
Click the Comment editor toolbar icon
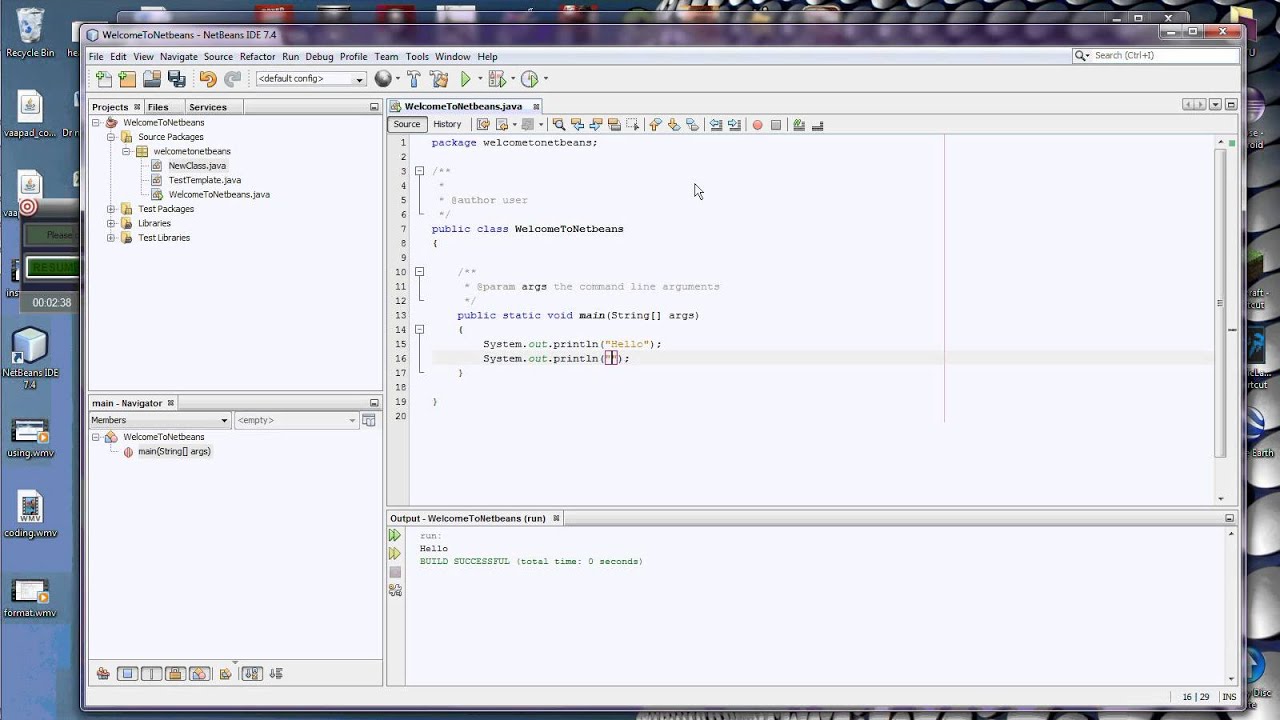798,125
